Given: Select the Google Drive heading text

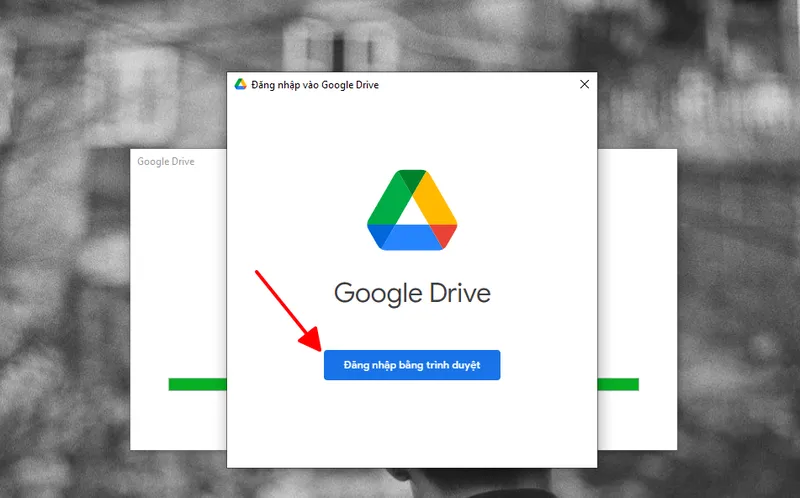Looking at the screenshot, I should (x=412, y=293).
